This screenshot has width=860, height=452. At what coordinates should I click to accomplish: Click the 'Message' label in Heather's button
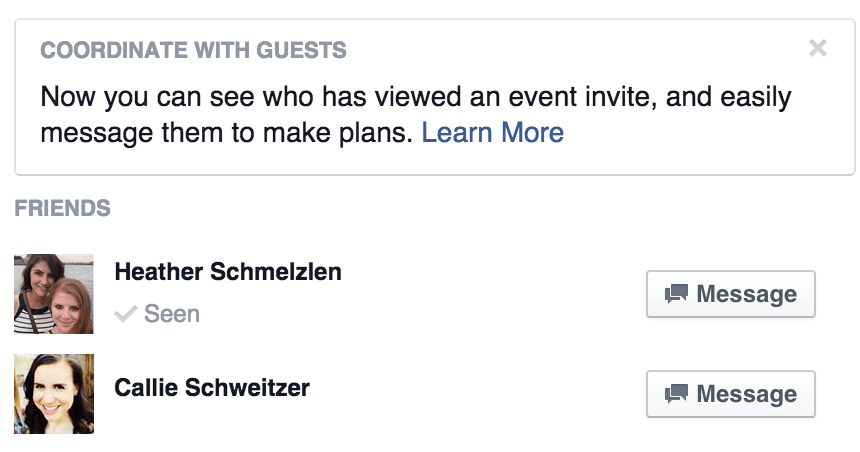(746, 294)
